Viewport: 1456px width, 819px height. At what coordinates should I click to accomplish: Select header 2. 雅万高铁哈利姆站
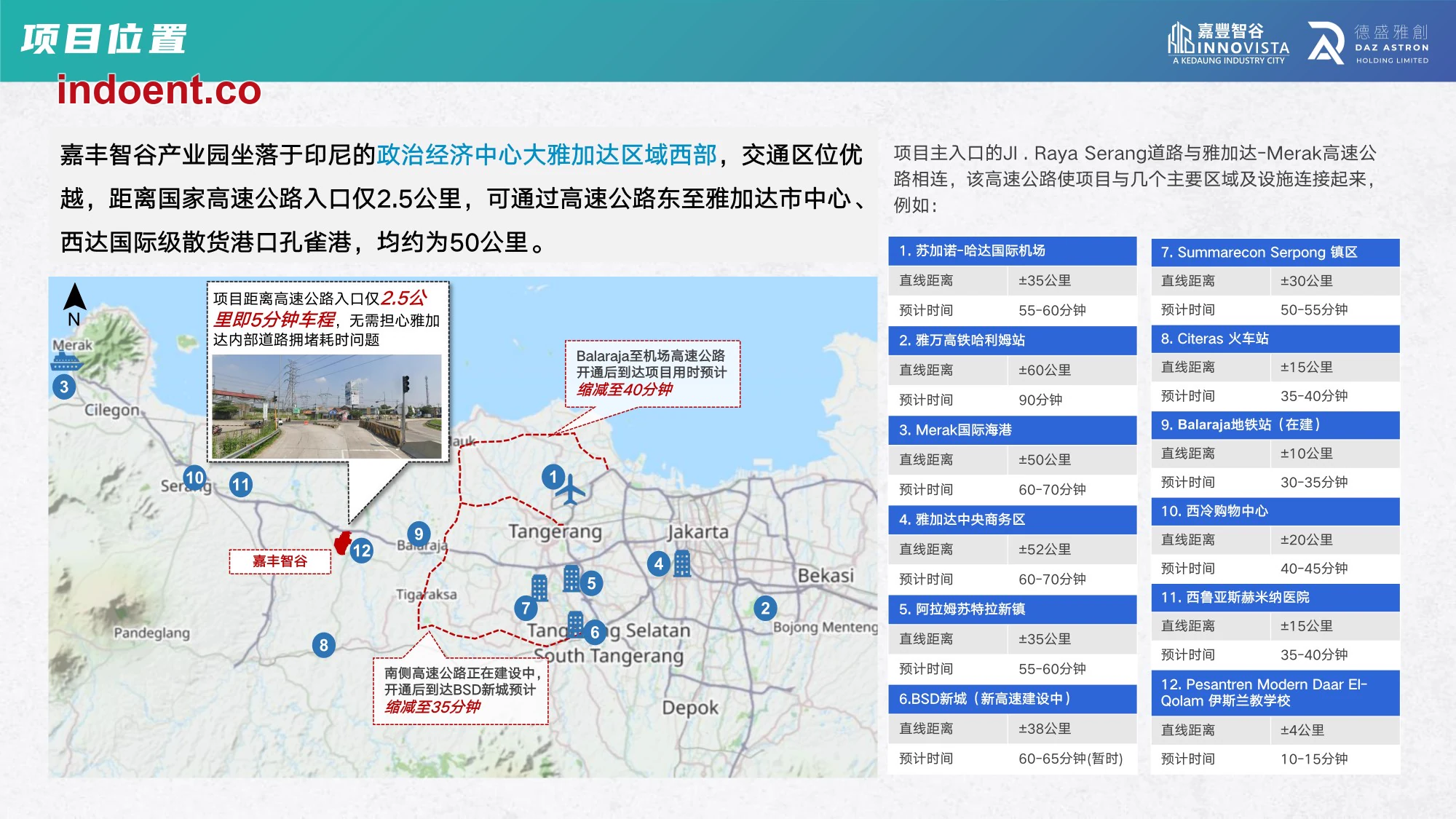[x=1013, y=340]
